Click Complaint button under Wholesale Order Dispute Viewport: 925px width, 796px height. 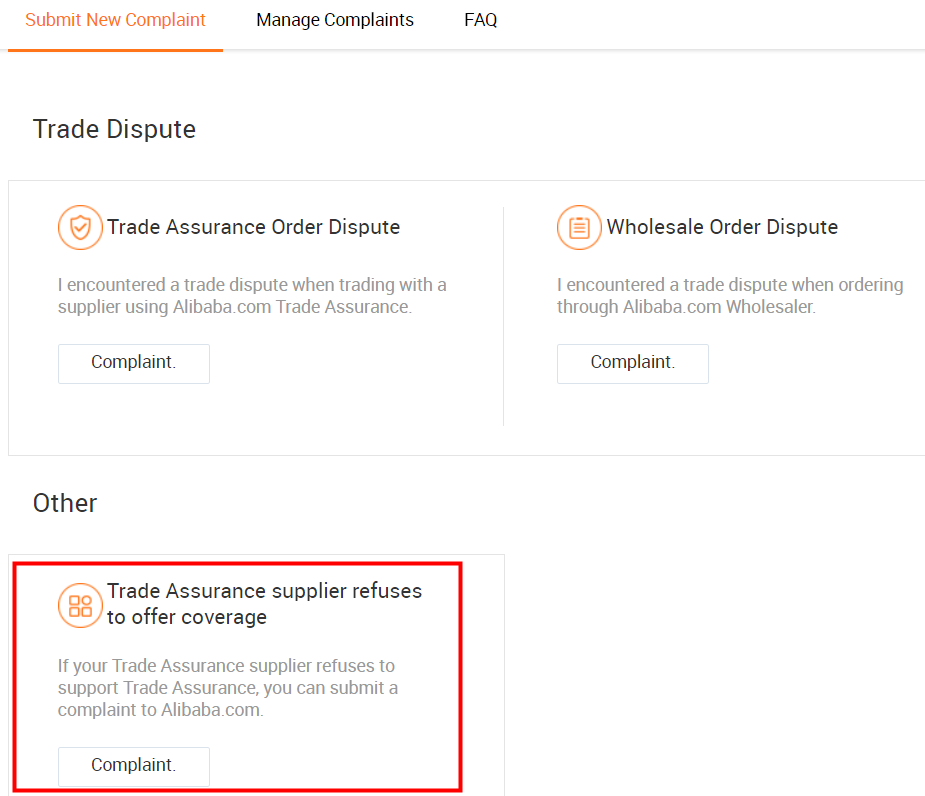[x=633, y=363]
